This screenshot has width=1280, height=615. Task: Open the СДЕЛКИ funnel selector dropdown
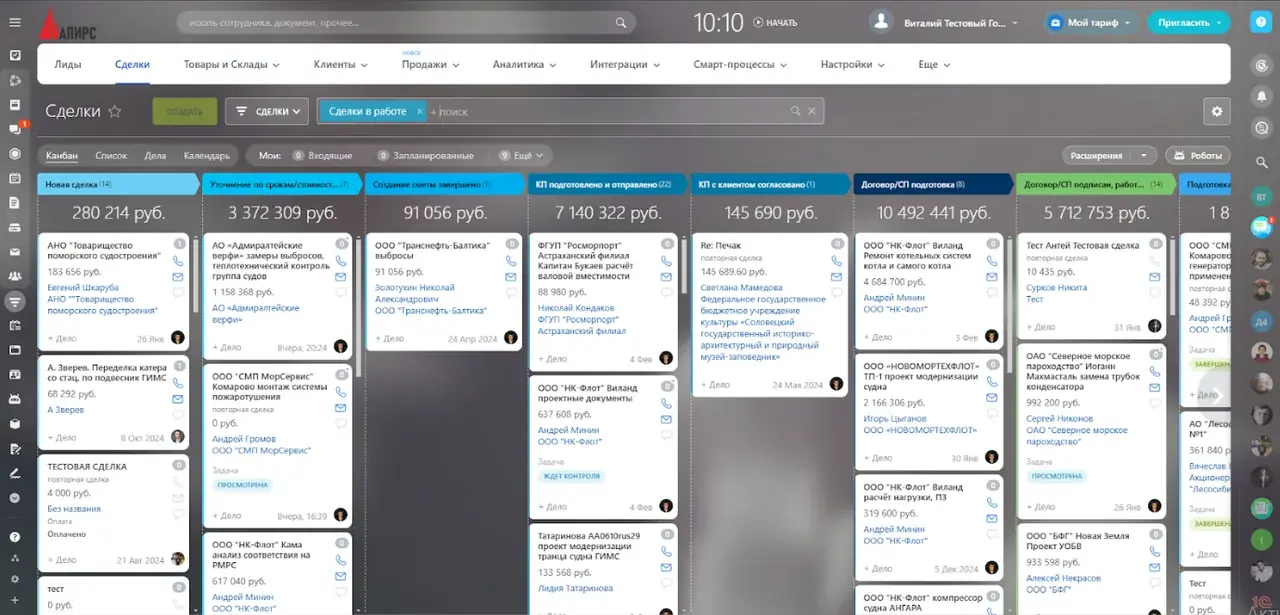click(268, 112)
